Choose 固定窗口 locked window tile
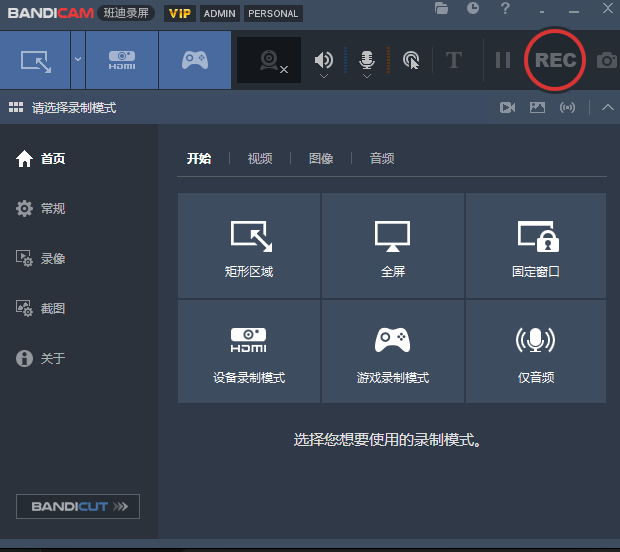Screen dimensions: 620x552 tap(536, 246)
